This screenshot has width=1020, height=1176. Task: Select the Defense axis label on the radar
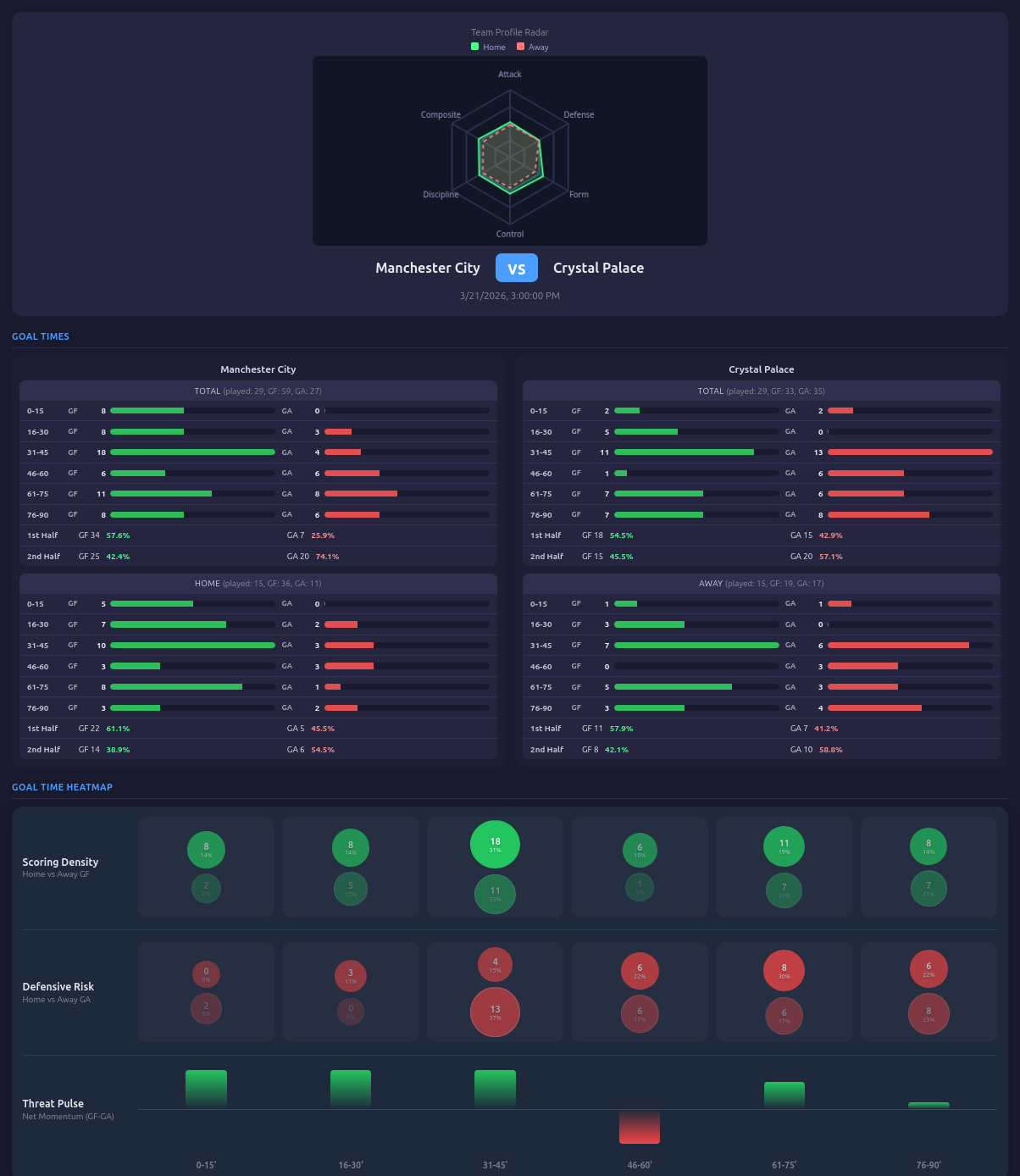(579, 114)
